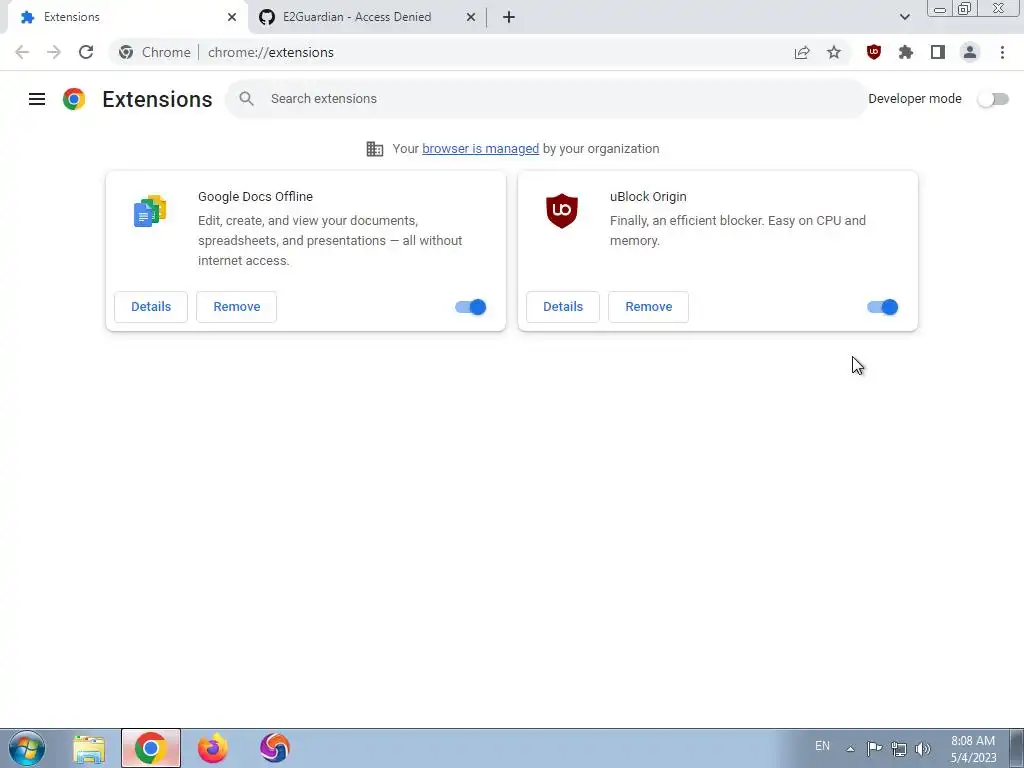Enable Developer mode toggle
Screen dimensions: 1024x768
click(993, 99)
